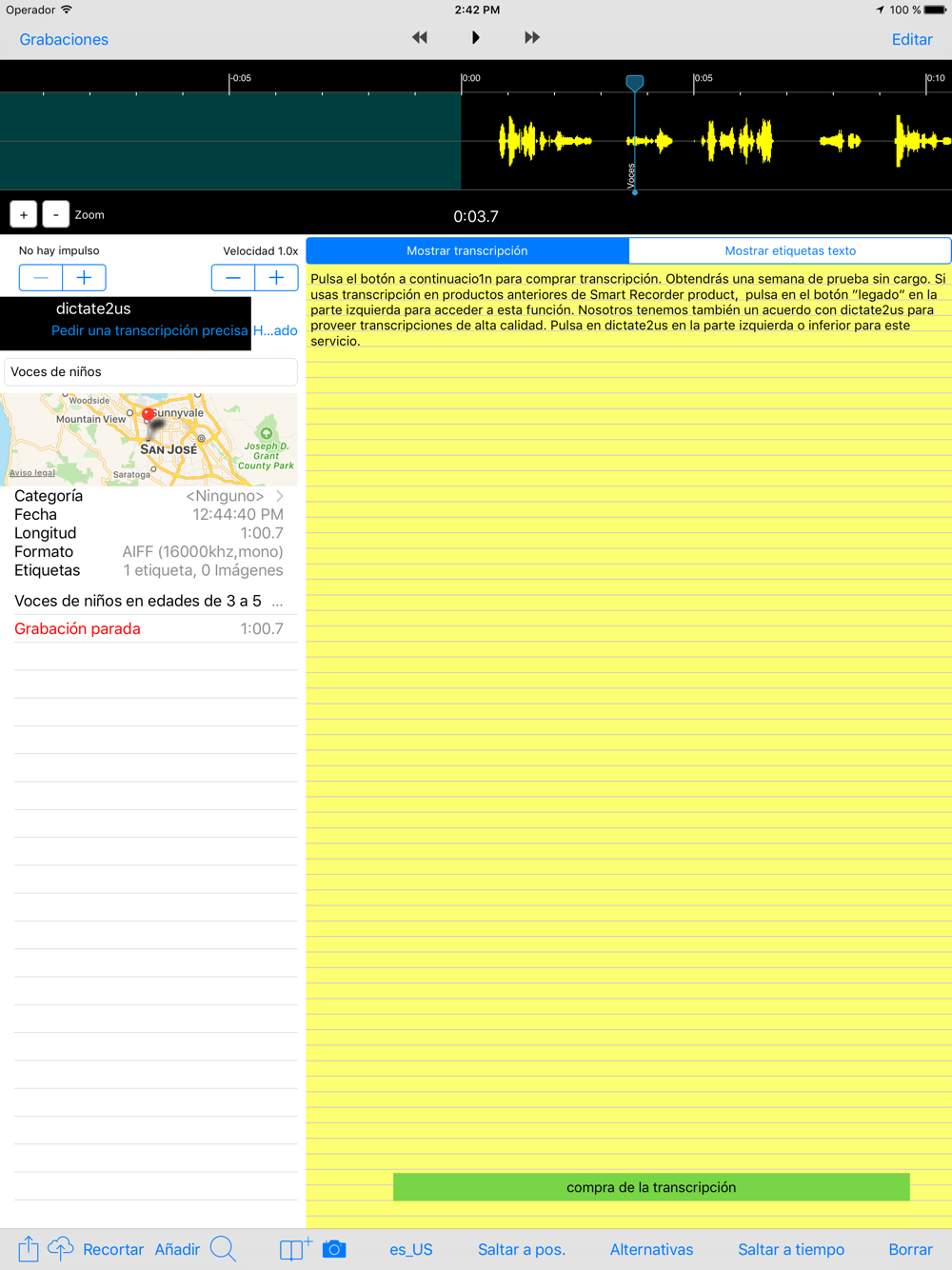Open Alternativas in bottom toolbar
Image resolution: width=952 pixels, height=1270 pixels.
point(652,1249)
